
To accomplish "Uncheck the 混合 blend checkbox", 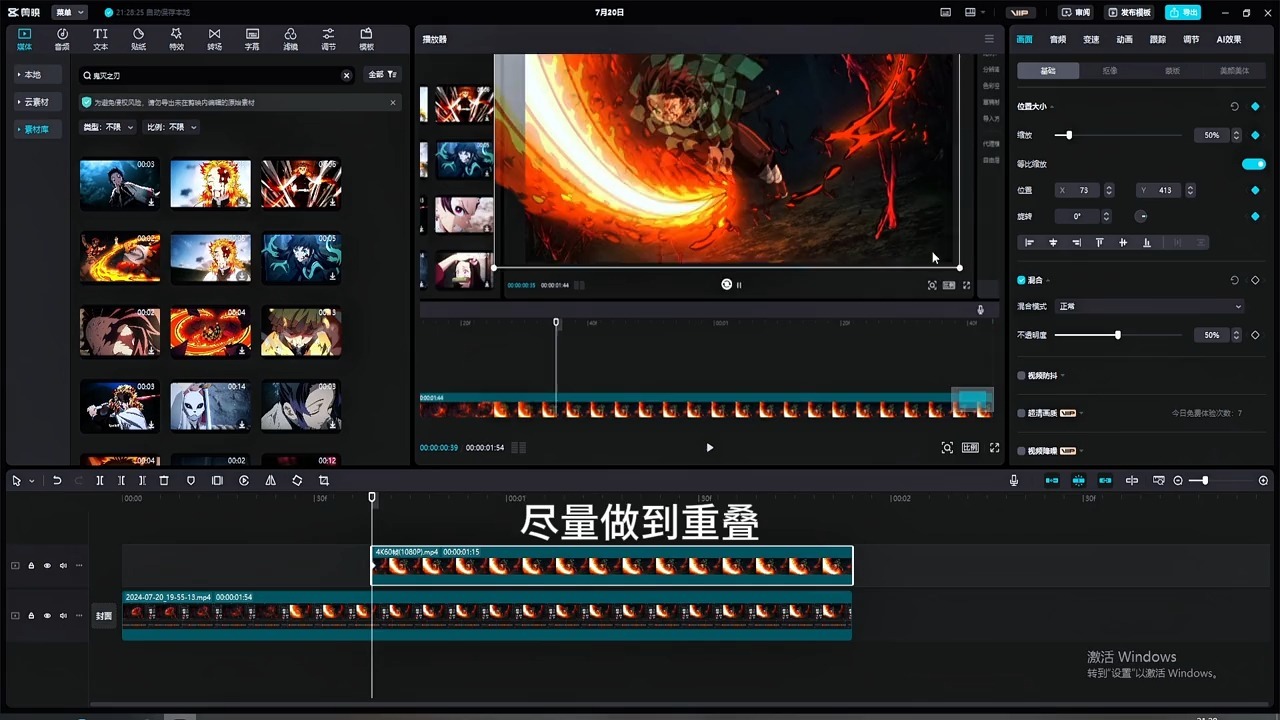I will (1021, 280).
